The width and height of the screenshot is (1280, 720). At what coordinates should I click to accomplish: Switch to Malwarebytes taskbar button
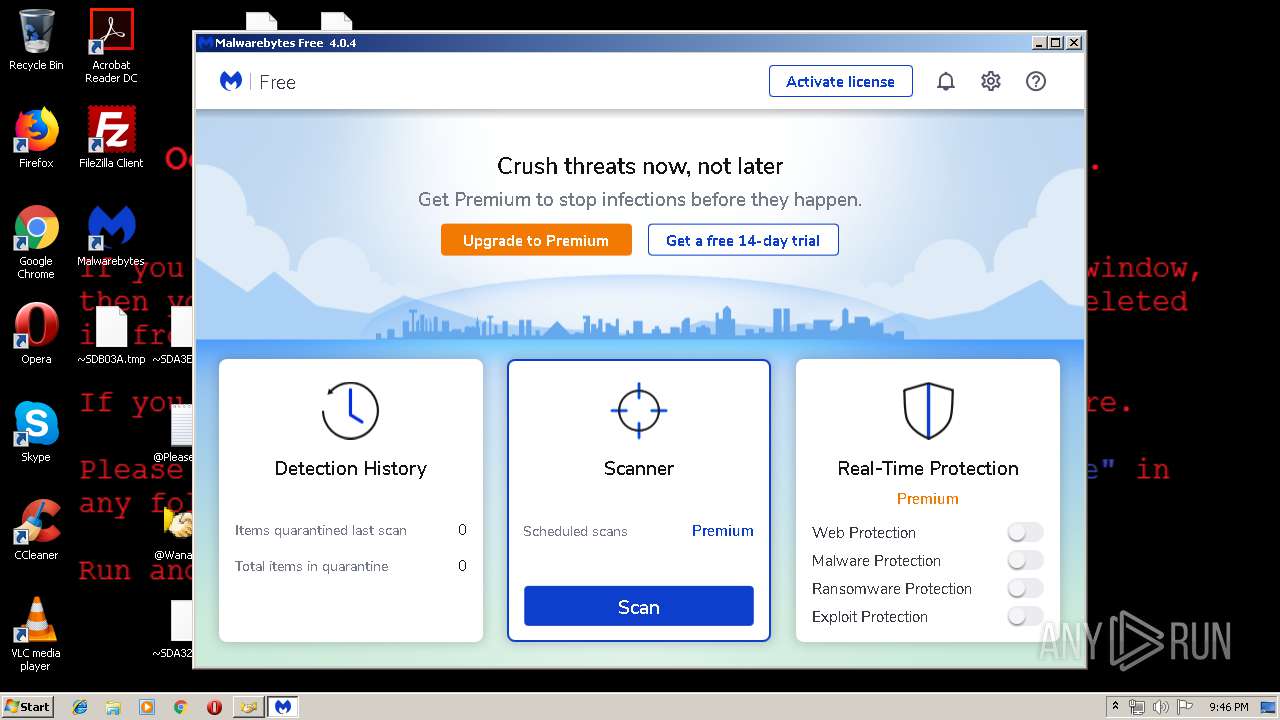[x=283, y=707]
